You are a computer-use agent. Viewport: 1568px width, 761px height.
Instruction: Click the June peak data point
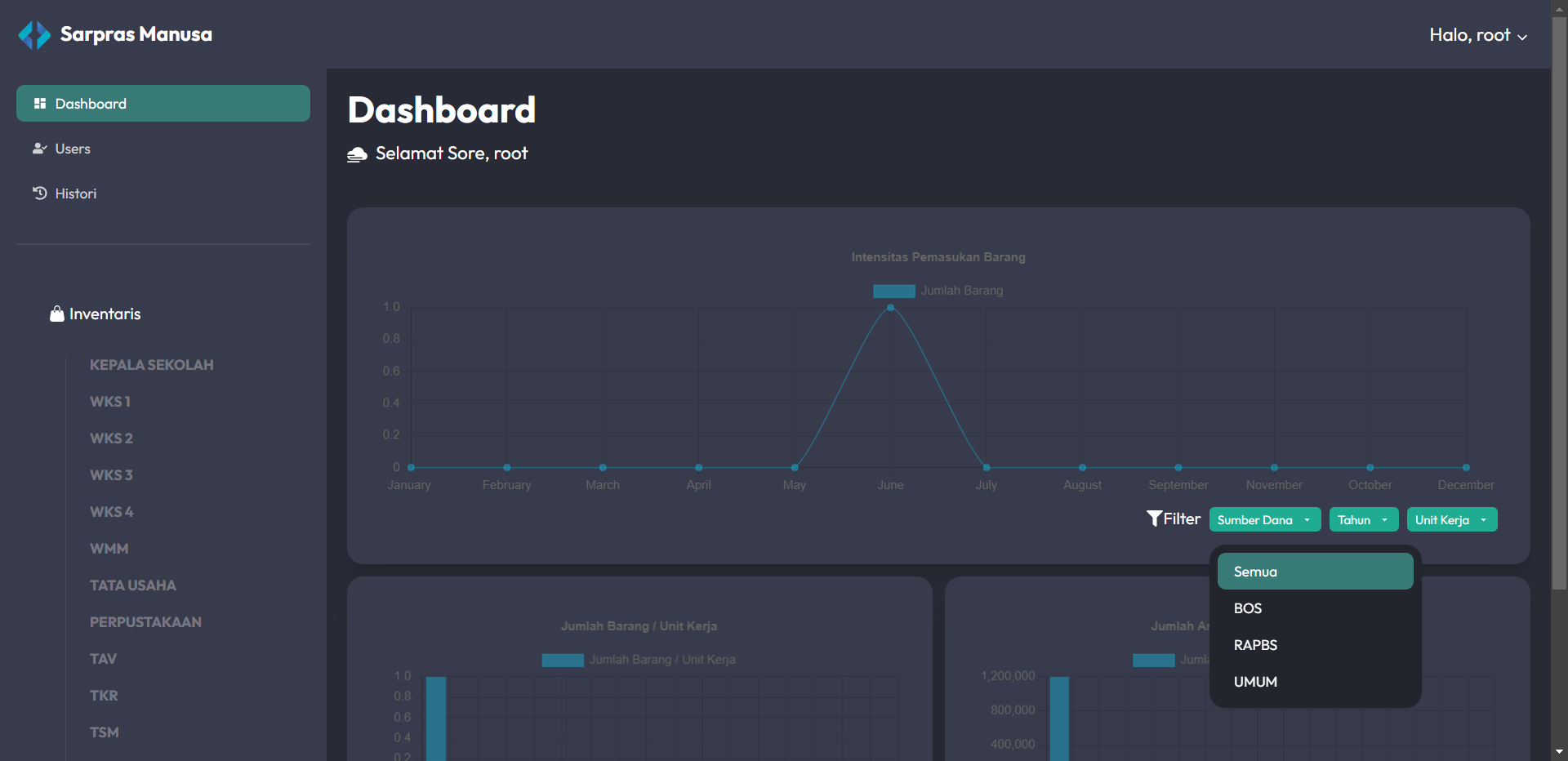[x=890, y=308]
